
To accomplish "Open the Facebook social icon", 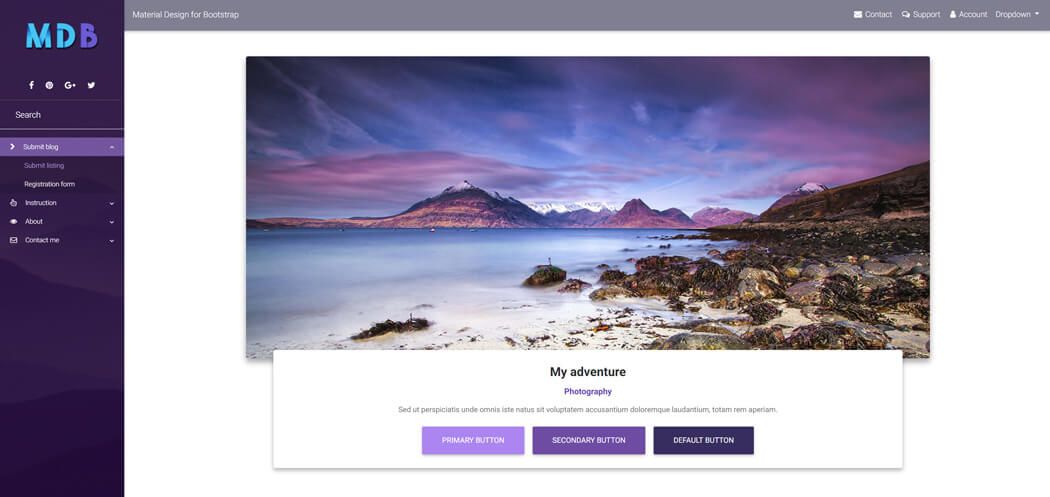I will coord(31,85).
